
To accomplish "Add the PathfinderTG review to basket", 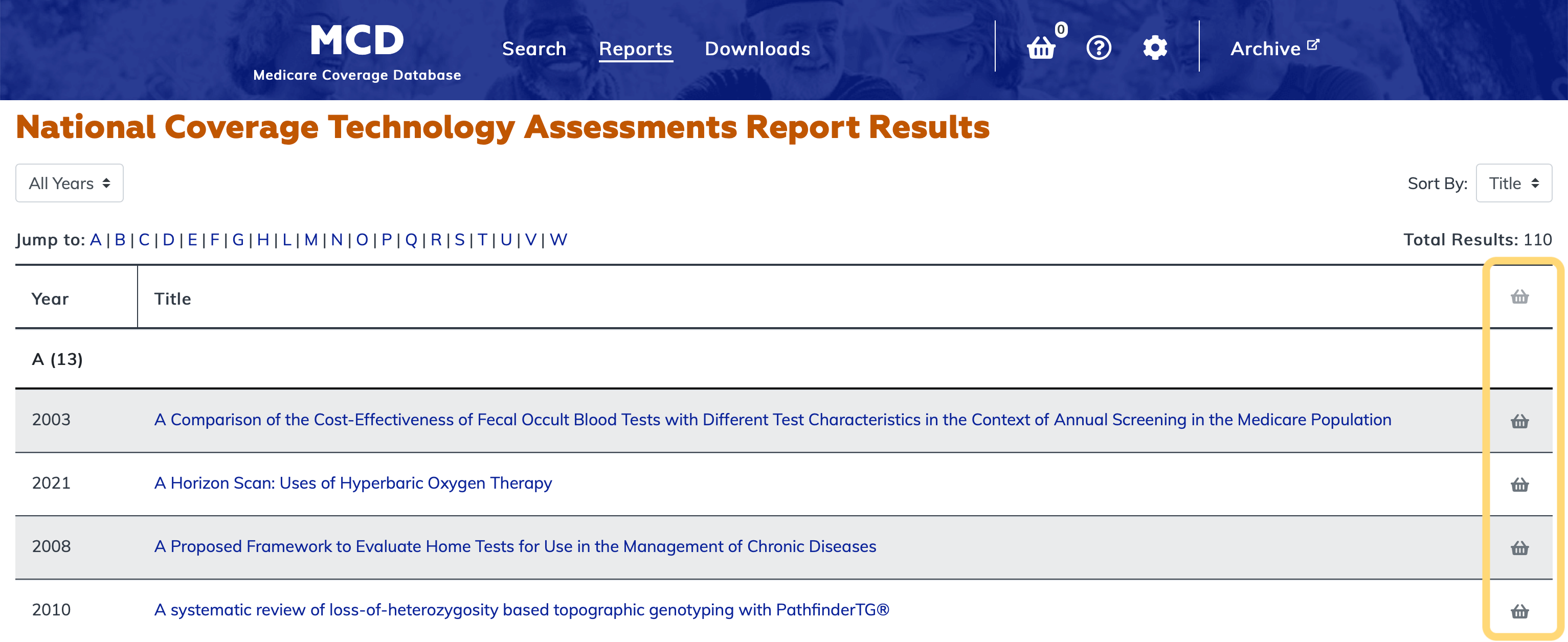I will 1519,611.
